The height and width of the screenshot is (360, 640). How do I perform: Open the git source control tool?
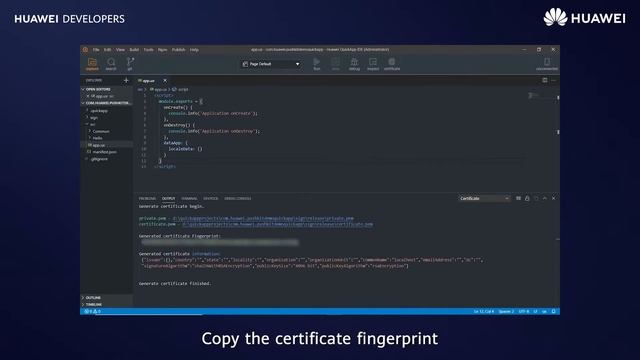(x=130, y=64)
